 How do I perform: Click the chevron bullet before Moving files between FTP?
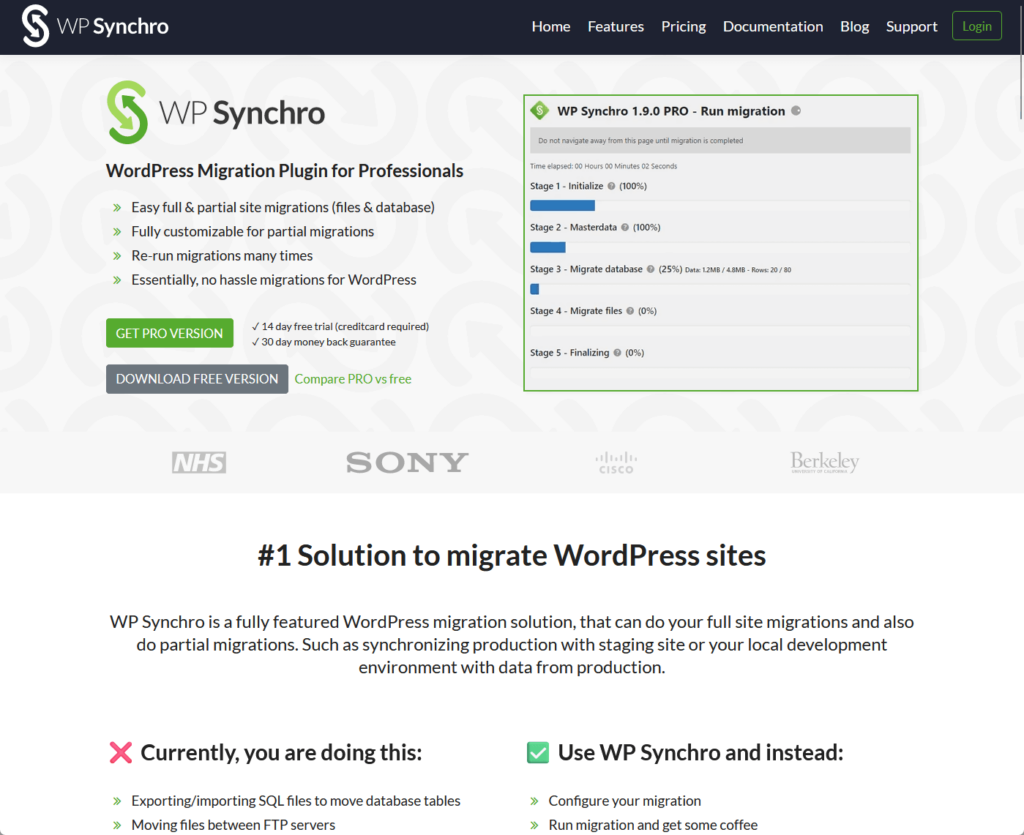click(x=117, y=825)
